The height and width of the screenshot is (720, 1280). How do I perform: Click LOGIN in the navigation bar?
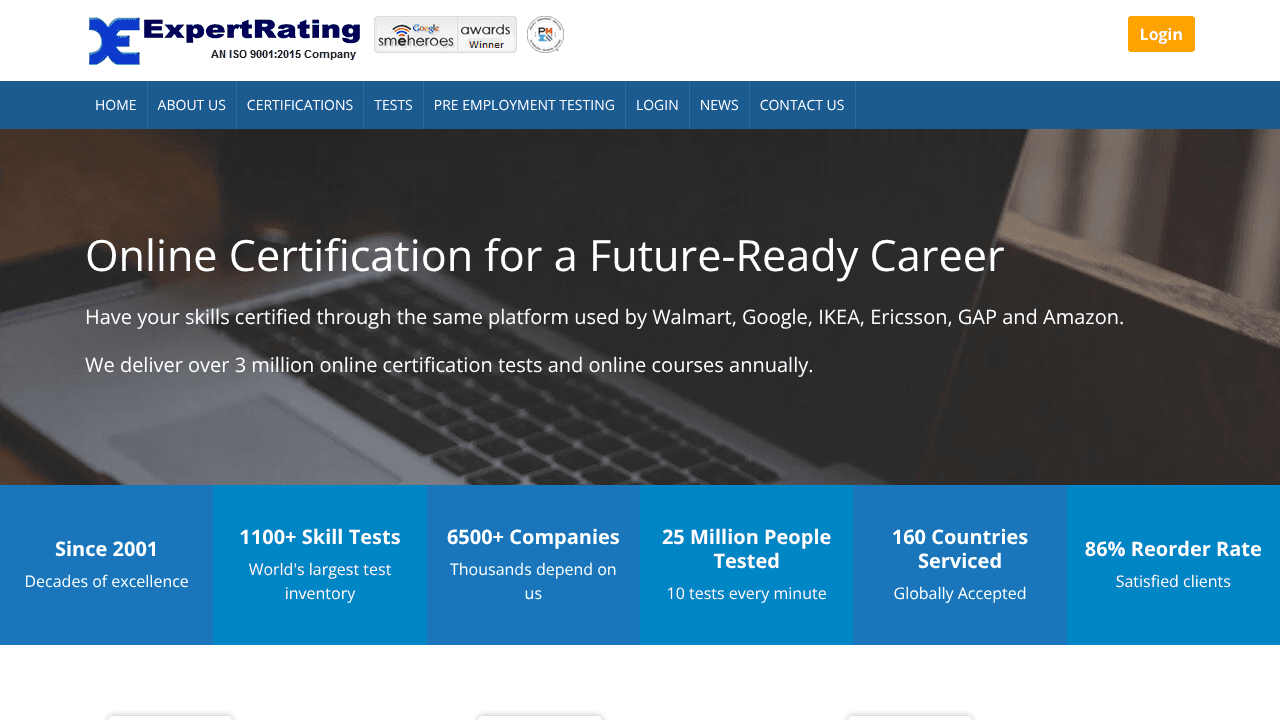tap(657, 105)
